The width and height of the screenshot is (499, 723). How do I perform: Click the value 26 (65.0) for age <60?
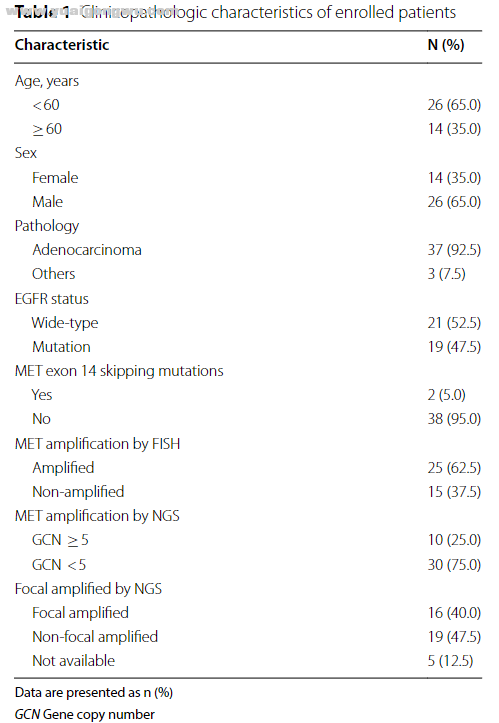click(454, 105)
